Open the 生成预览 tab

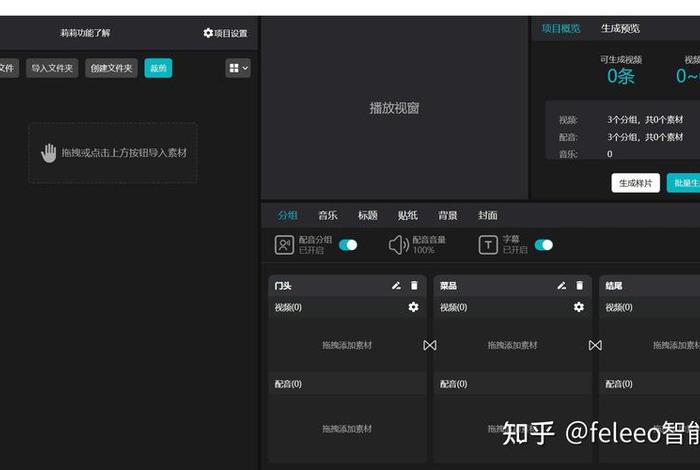click(x=620, y=28)
